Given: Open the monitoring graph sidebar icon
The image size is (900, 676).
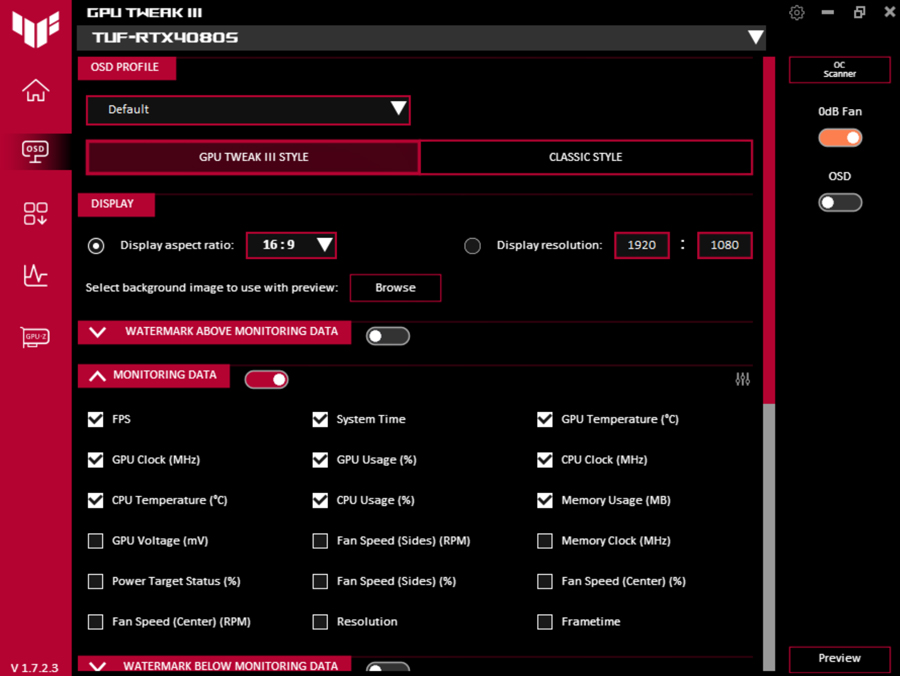Looking at the screenshot, I should (35, 275).
